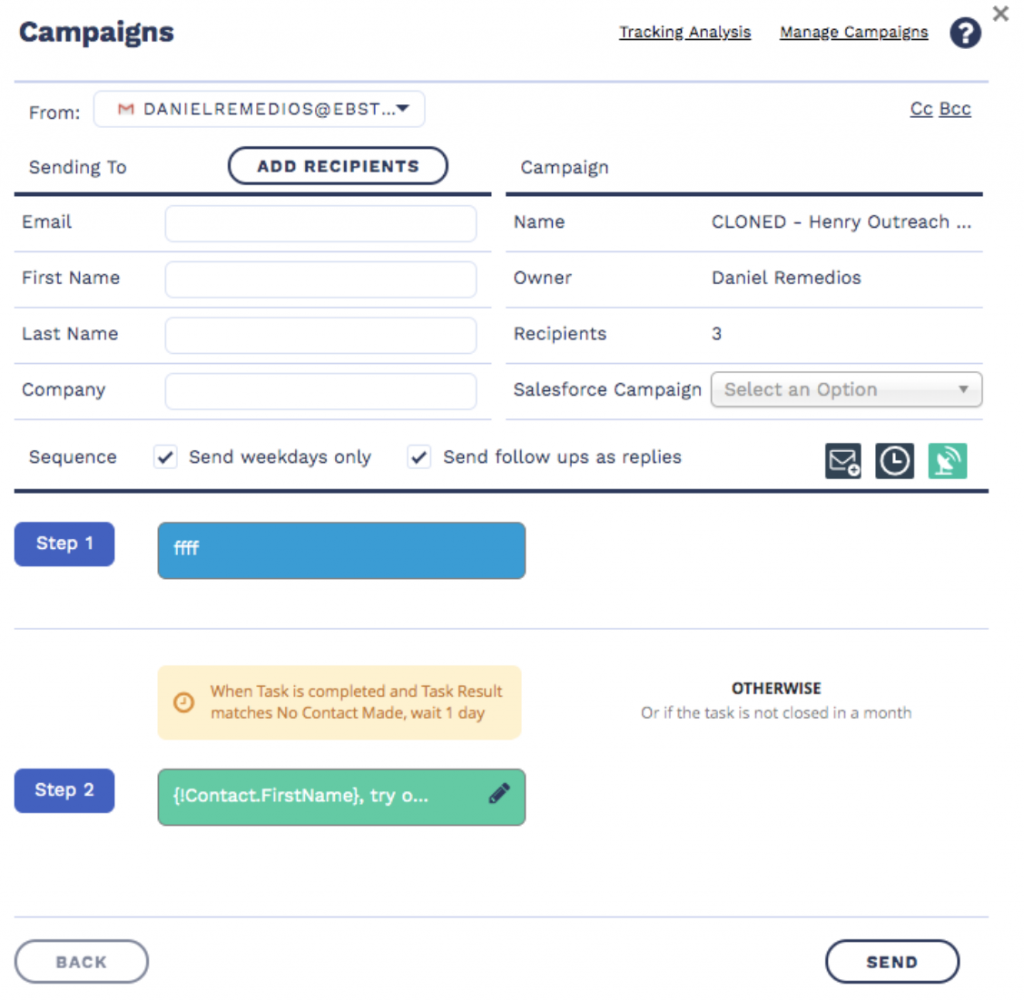
Task: Click into the Email input field
Action: [x=320, y=223]
